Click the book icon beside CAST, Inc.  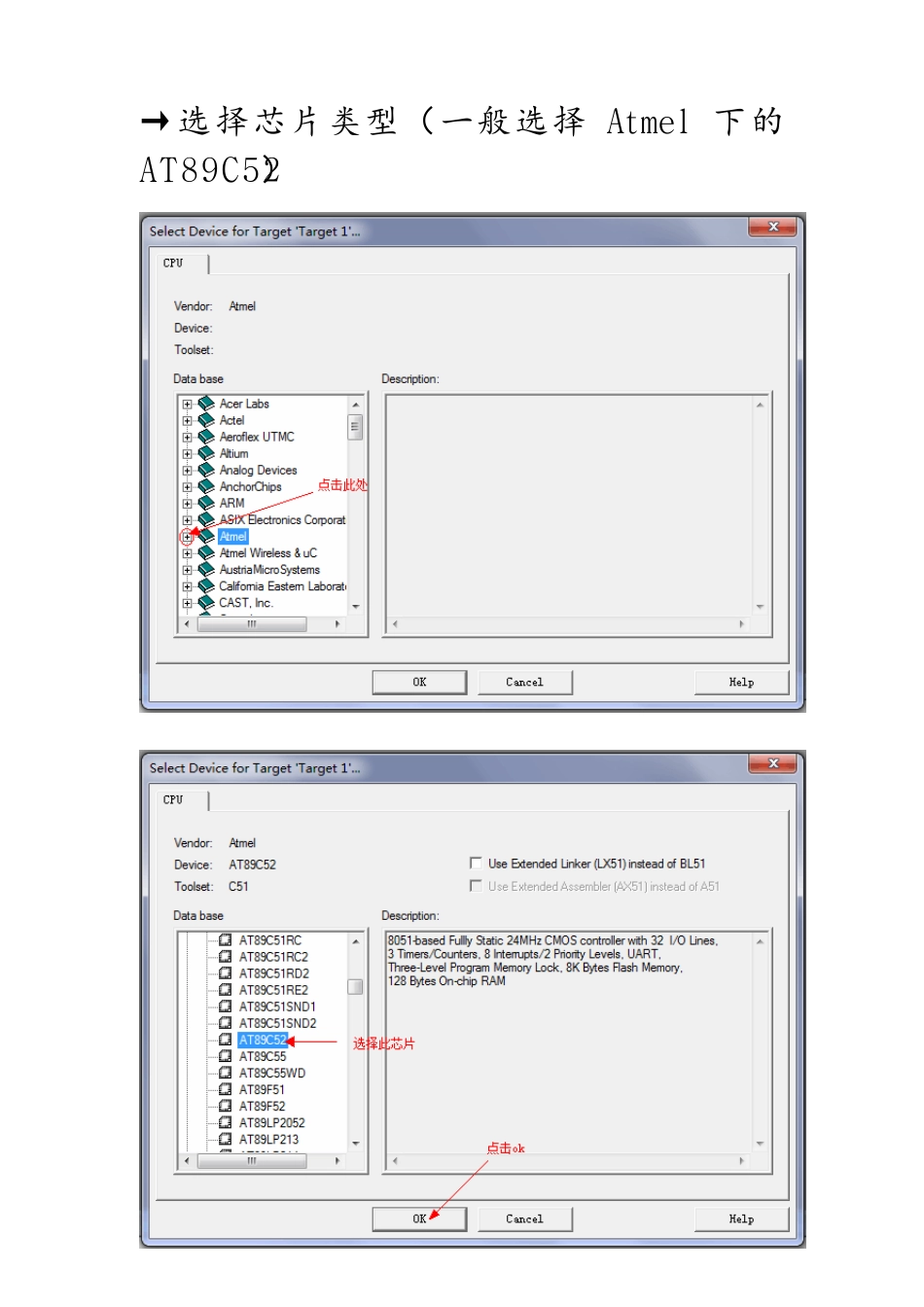(206, 602)
